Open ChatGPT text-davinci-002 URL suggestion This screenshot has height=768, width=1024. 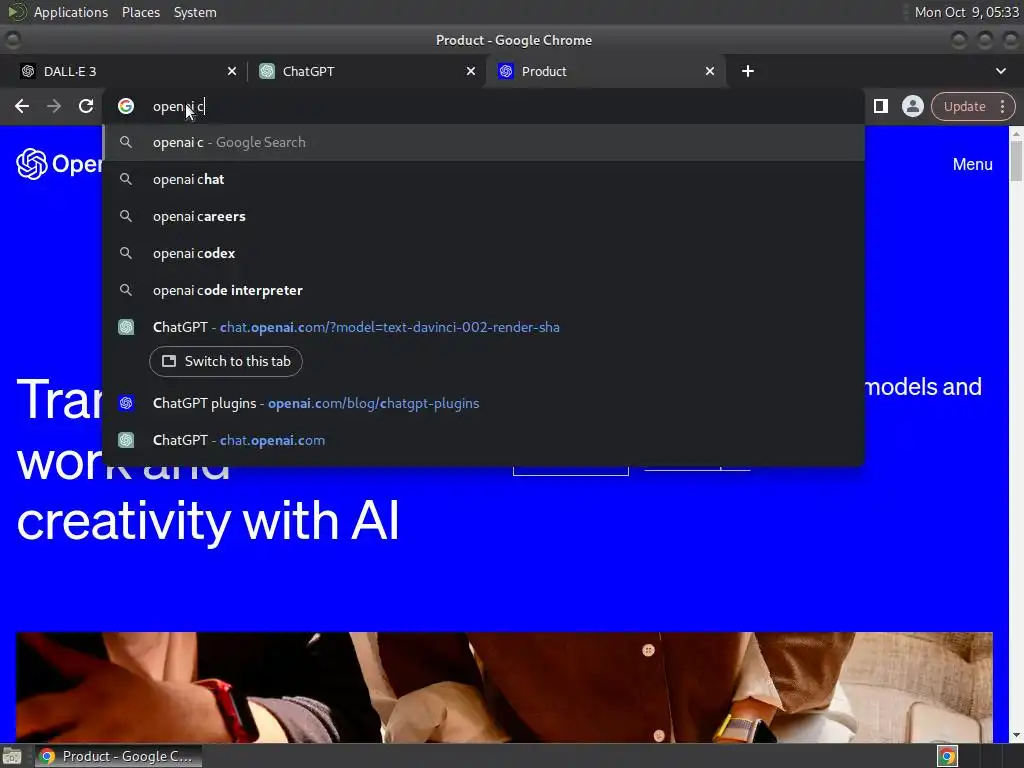(484, 327)
